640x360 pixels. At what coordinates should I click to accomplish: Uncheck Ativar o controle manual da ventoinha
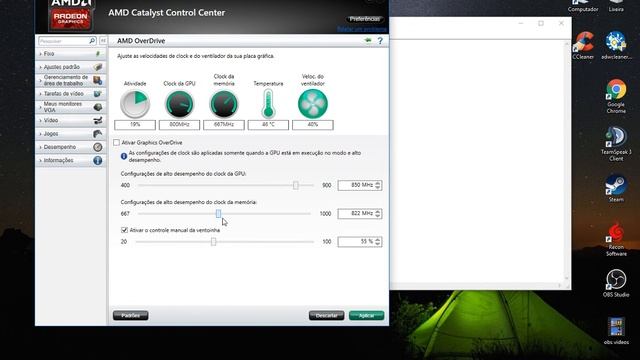pos(124,230)
